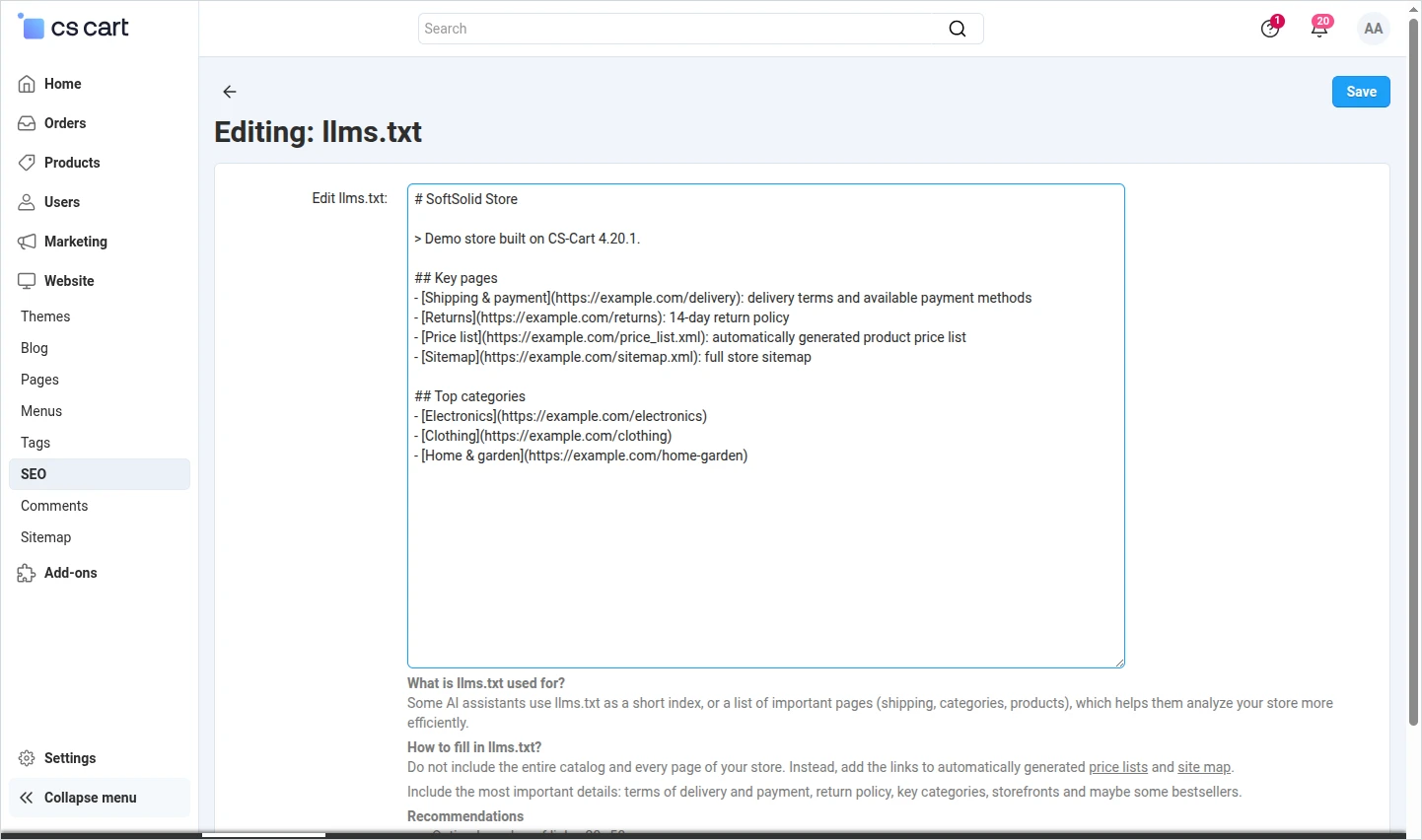Save the llms.txt changes

tap(1361, 92)
